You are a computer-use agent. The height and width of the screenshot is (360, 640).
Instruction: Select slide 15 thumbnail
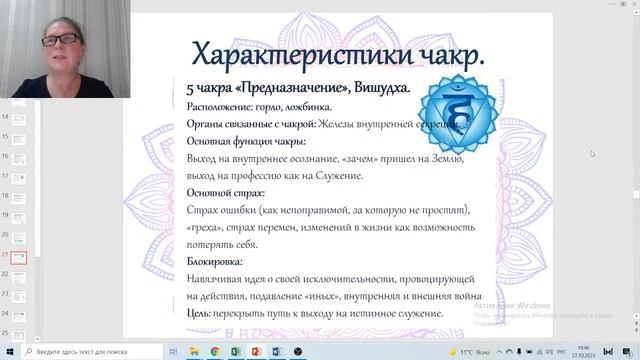click(x=18, y=140)
